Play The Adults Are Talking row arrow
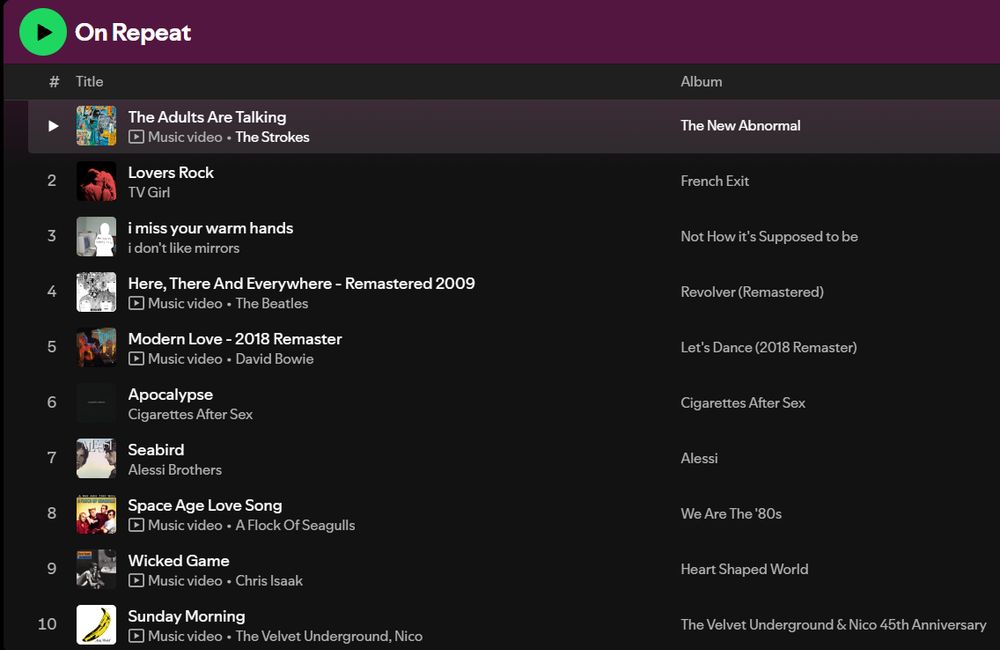 pyautogui.click(x=53, y=126)
